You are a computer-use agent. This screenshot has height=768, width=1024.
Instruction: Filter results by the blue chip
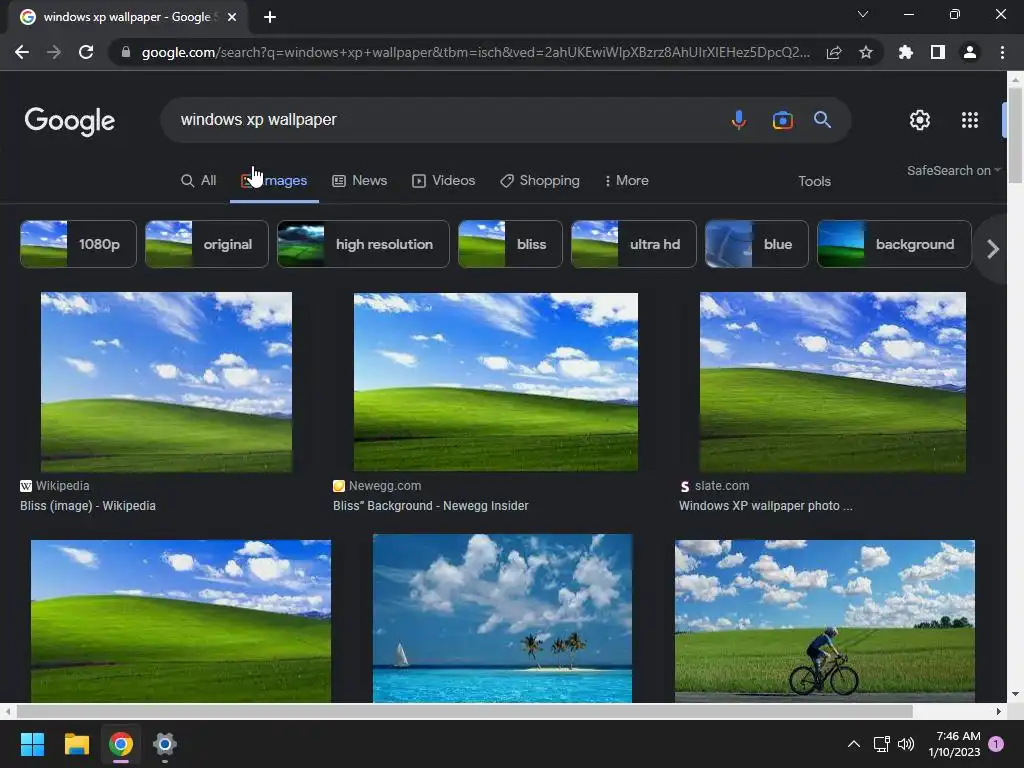(756, 244)
